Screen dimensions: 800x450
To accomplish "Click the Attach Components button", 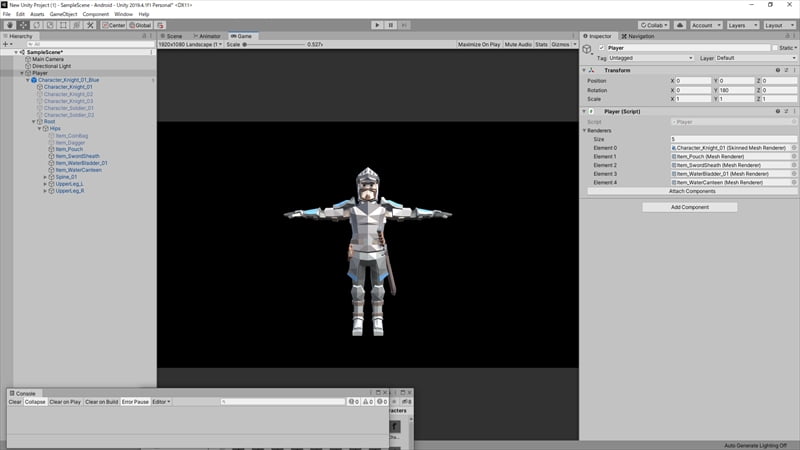I will click(692, 191).
